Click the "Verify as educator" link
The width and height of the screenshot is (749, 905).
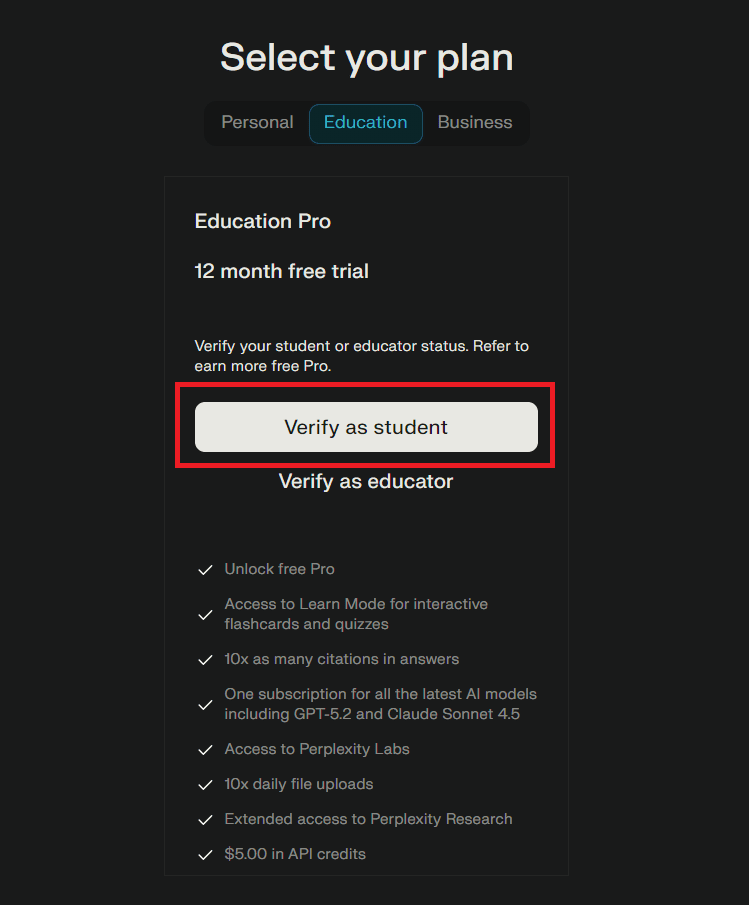coord(365,481)
